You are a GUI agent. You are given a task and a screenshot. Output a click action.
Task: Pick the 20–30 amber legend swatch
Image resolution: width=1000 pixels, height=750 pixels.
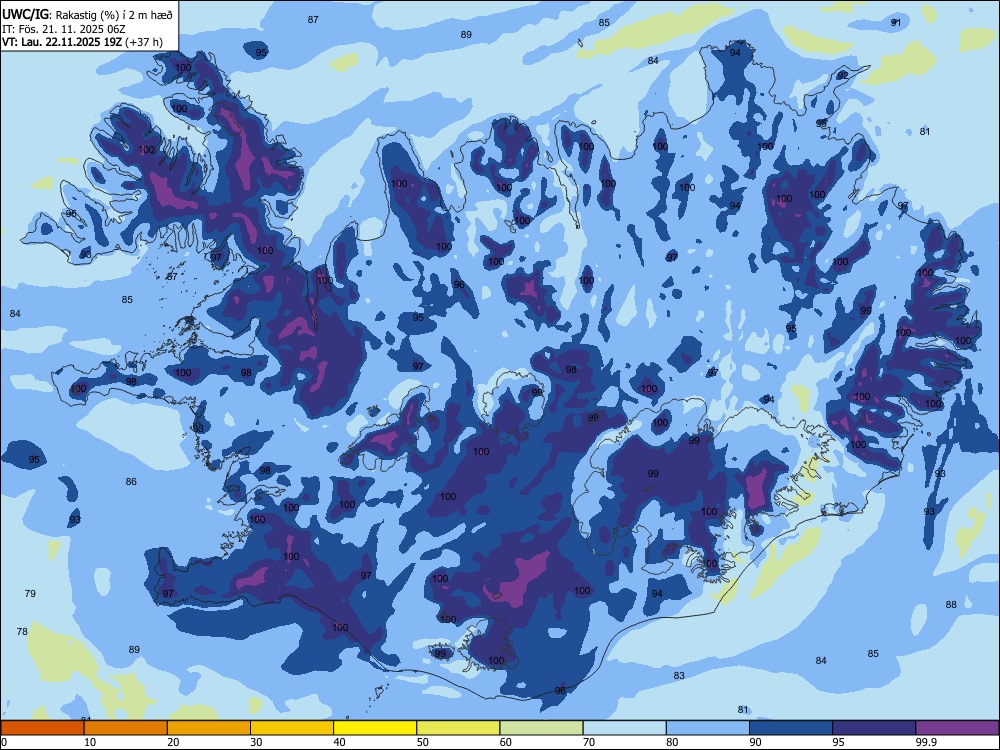pyautogui.click(x=209, y=728)
